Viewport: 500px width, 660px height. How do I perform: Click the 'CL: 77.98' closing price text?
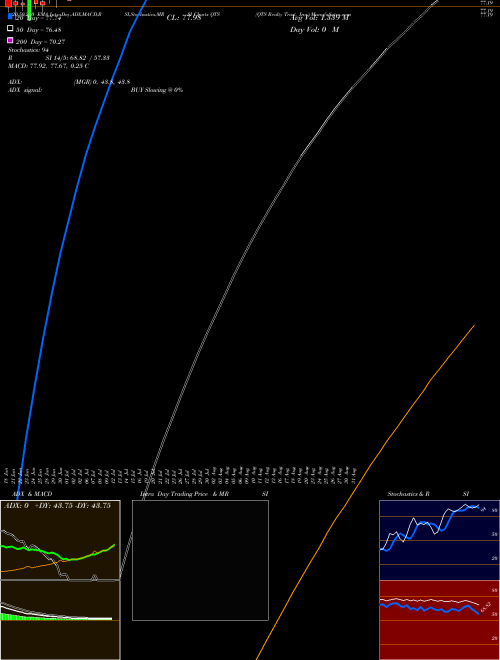(184, 18)
